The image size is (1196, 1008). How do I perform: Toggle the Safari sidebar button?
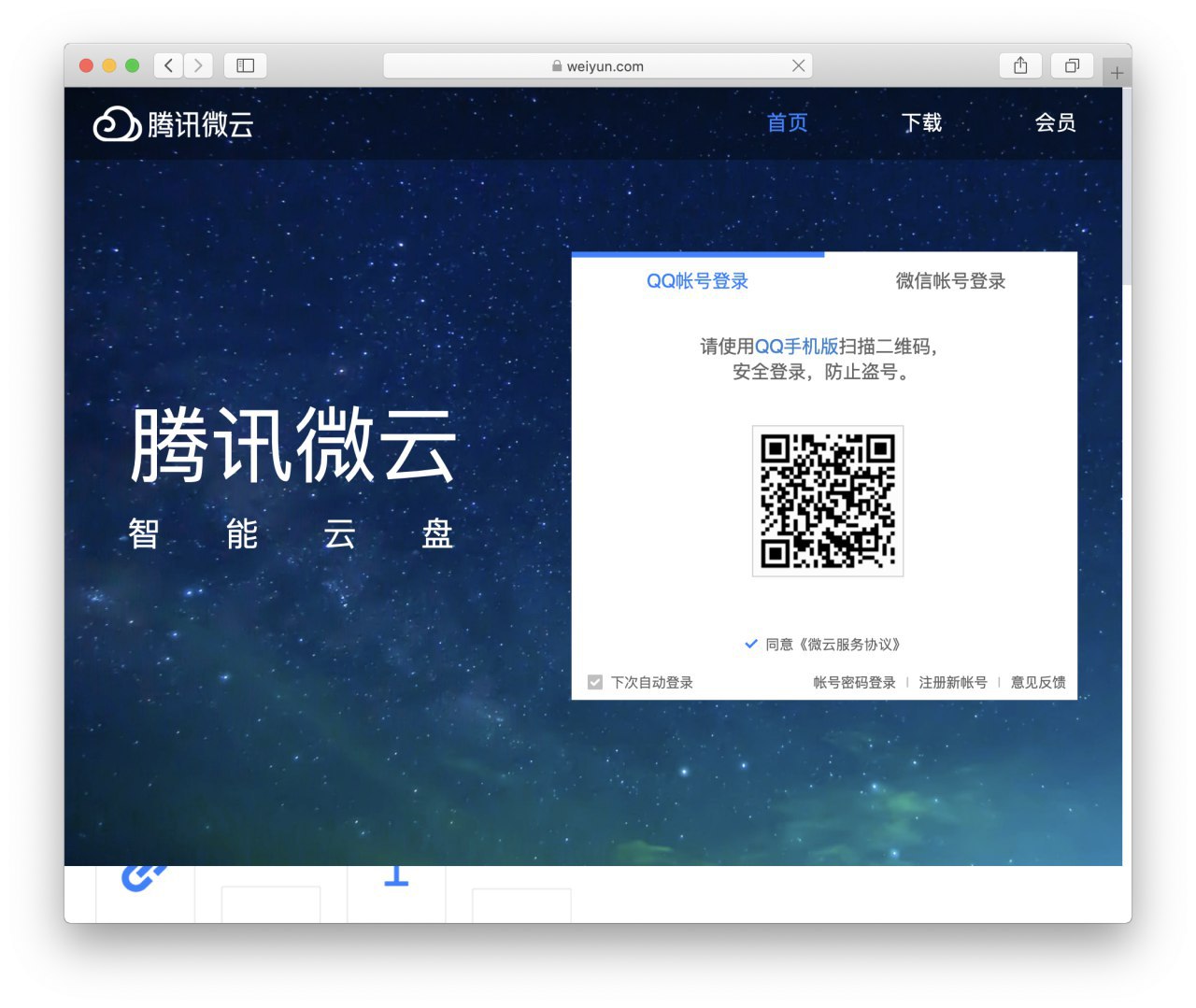[246, 65]
